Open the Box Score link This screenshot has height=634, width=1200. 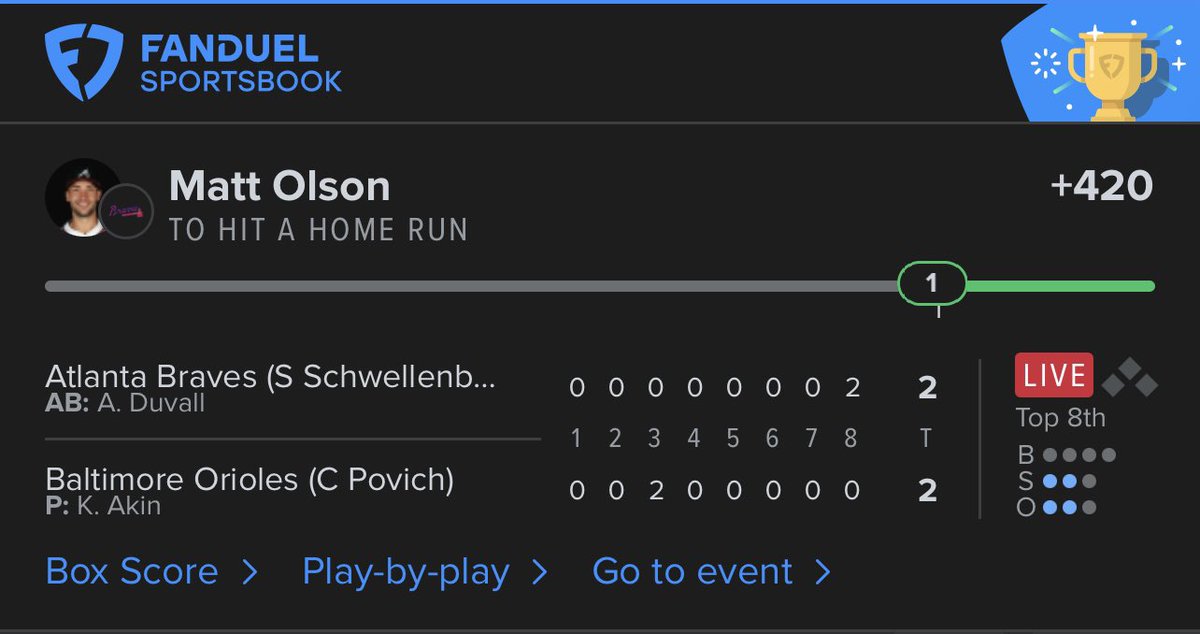(x=132, y=572)
